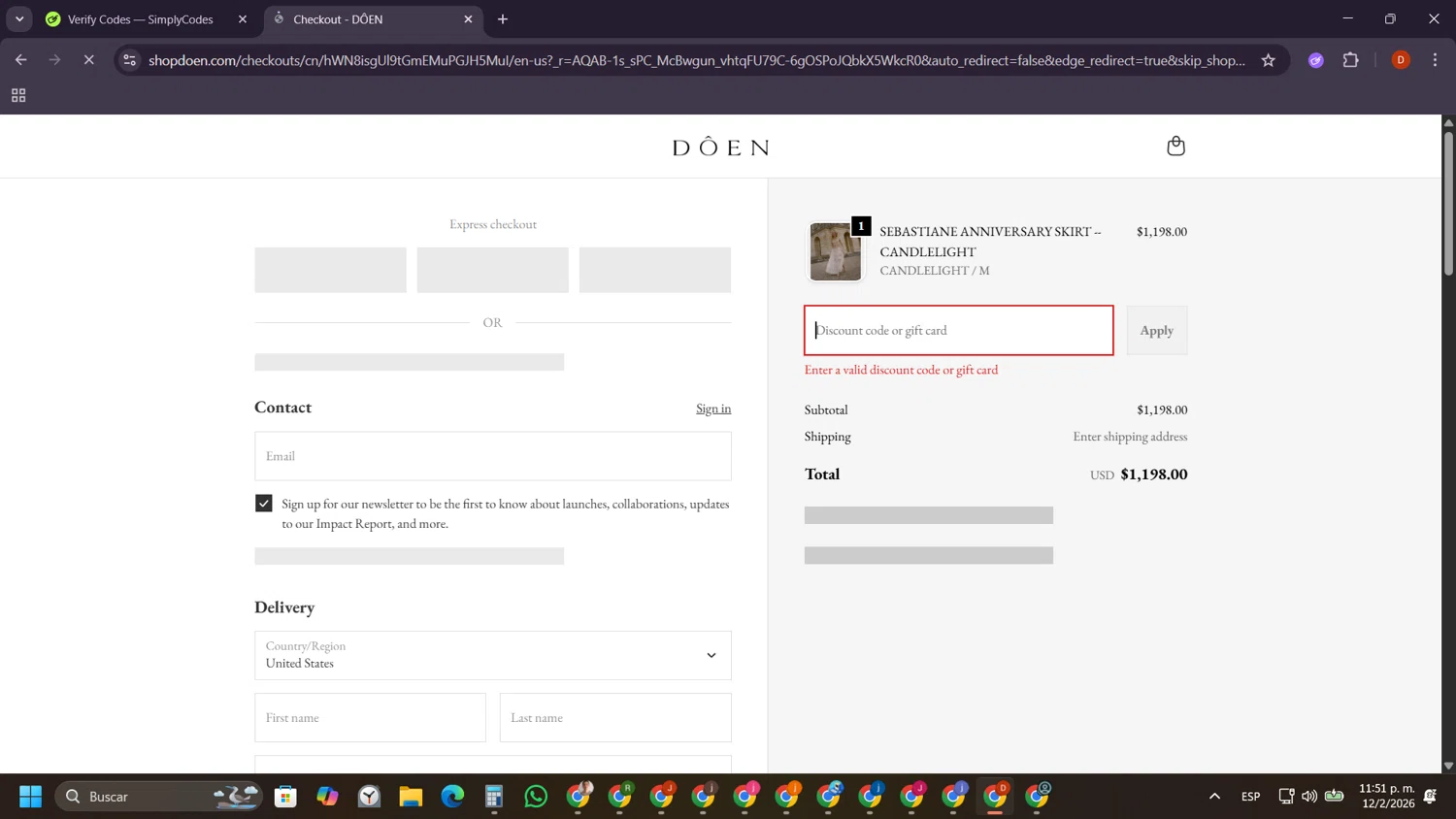Open File Explorer from taskbar

coord(411,797)
